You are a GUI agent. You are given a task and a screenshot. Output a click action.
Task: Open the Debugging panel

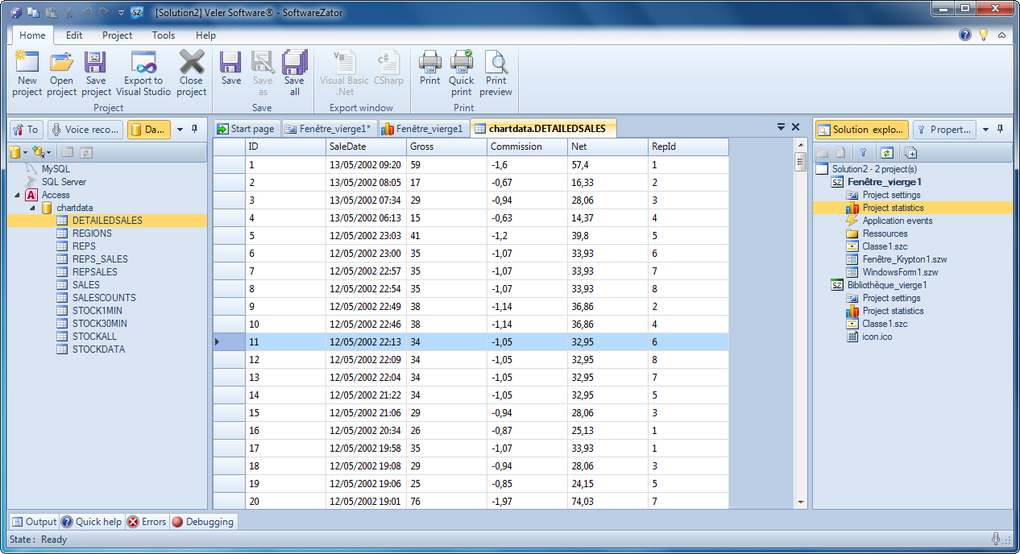tap(203, 521)
